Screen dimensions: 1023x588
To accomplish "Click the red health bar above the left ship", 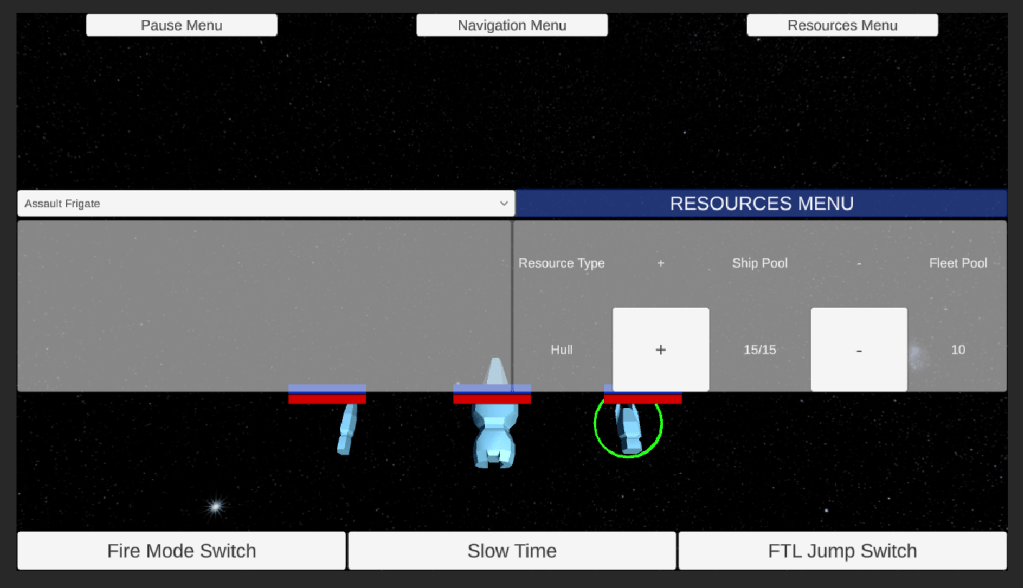I will (327, 399).
